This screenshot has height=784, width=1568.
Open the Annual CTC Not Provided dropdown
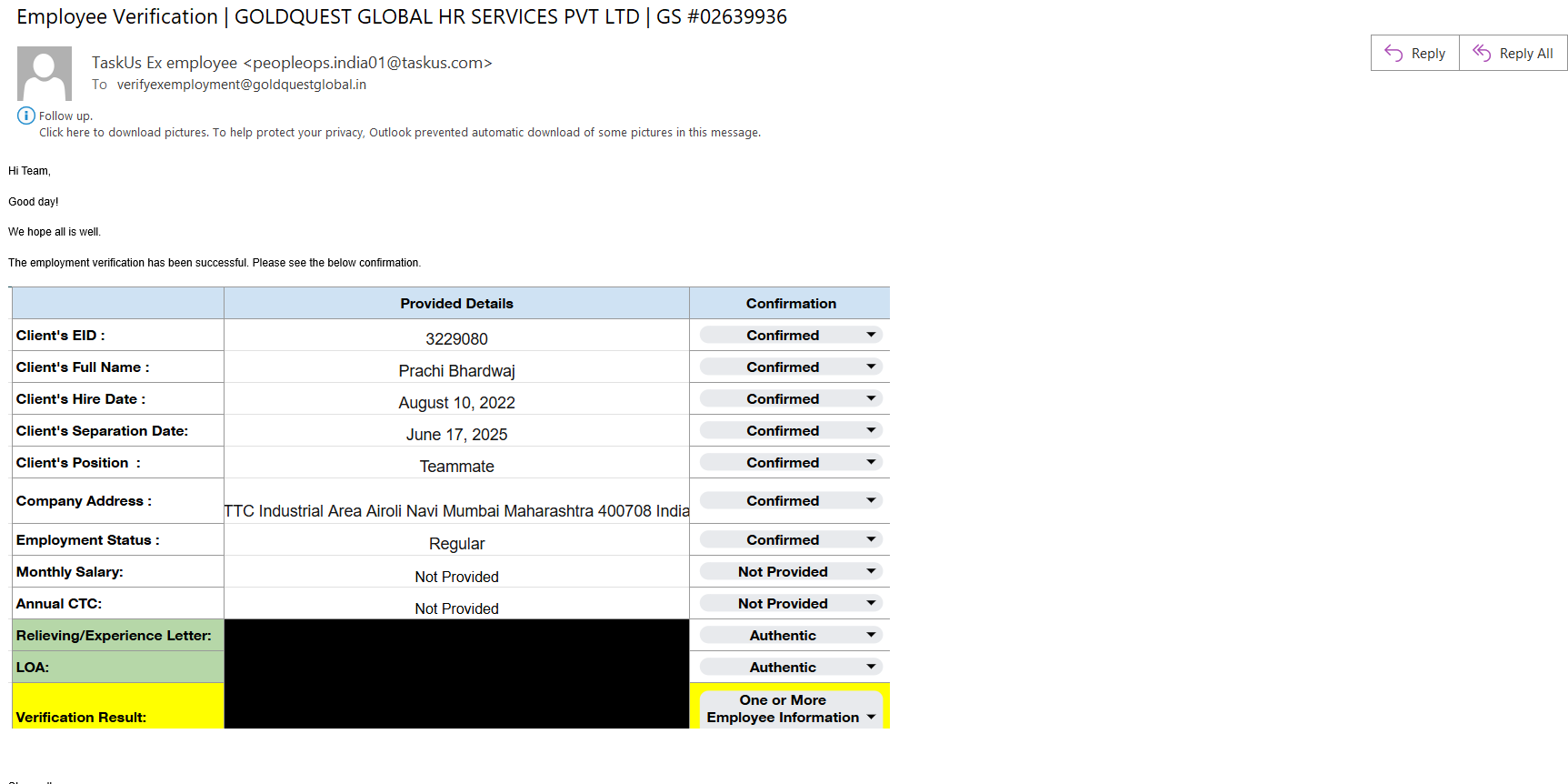(x=791, y=603)
